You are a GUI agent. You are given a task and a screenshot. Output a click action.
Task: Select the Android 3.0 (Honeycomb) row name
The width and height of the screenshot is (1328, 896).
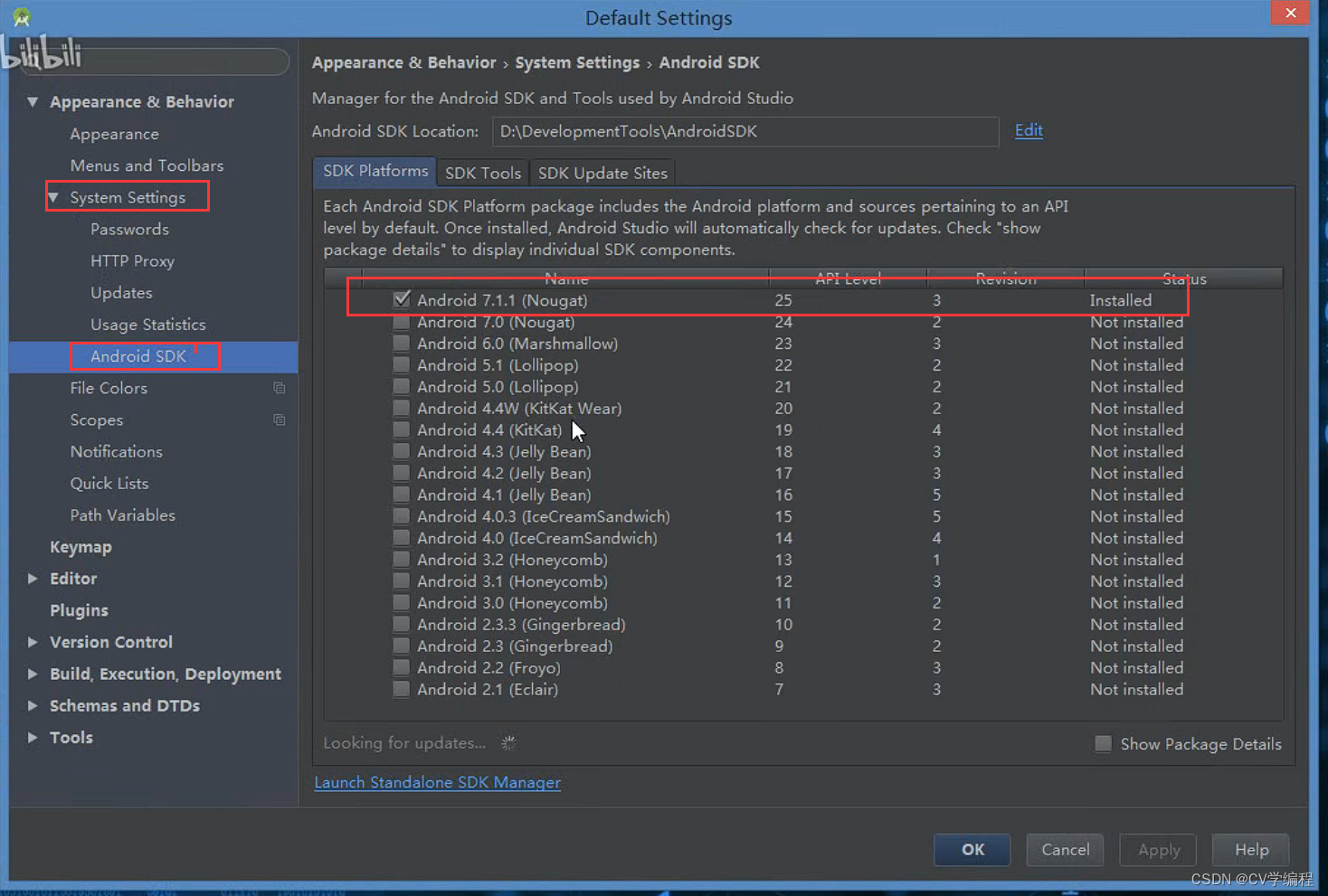512,603
